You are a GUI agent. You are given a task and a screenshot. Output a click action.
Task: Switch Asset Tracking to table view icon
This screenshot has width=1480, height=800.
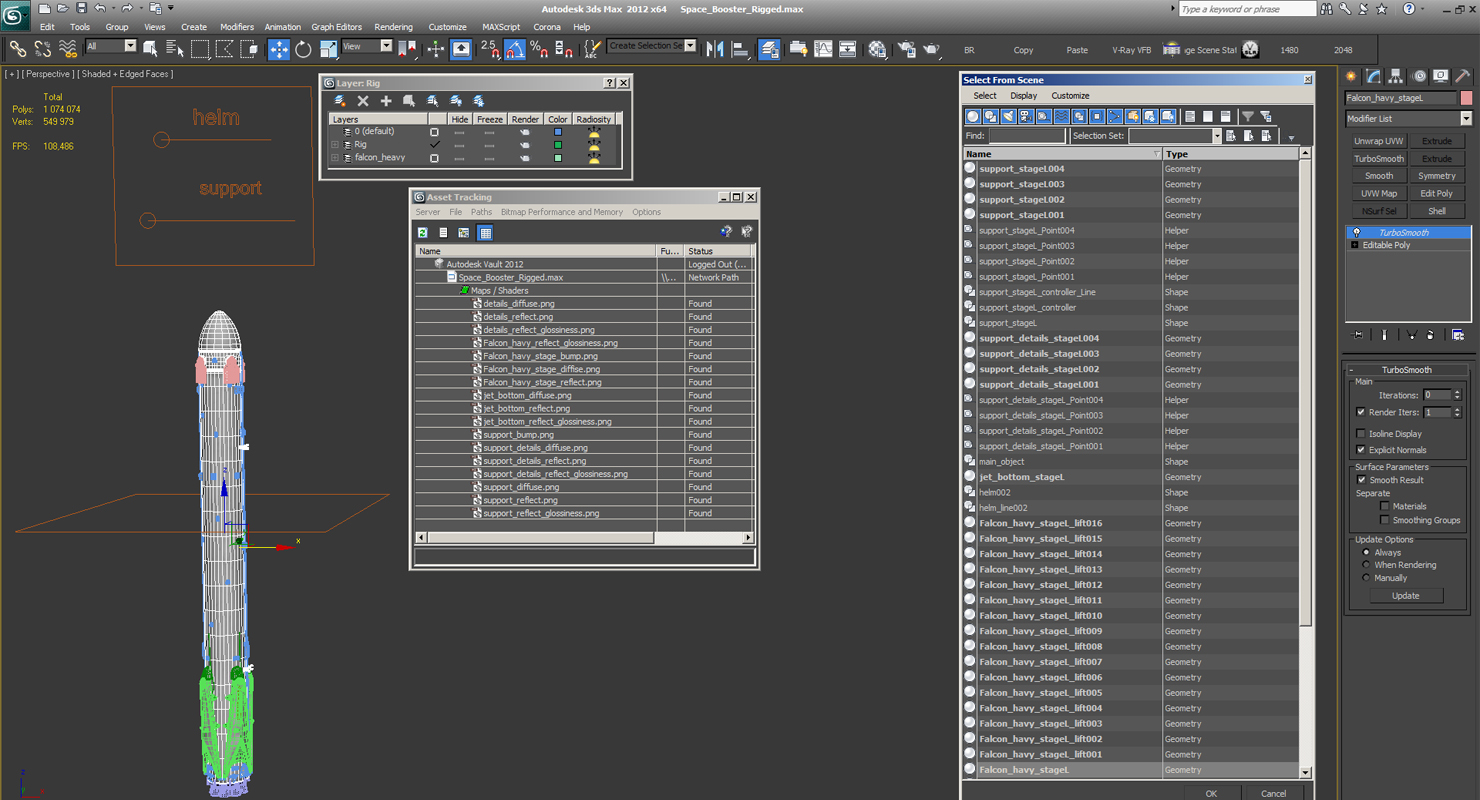pyautogui.click(x=485, y=232)
